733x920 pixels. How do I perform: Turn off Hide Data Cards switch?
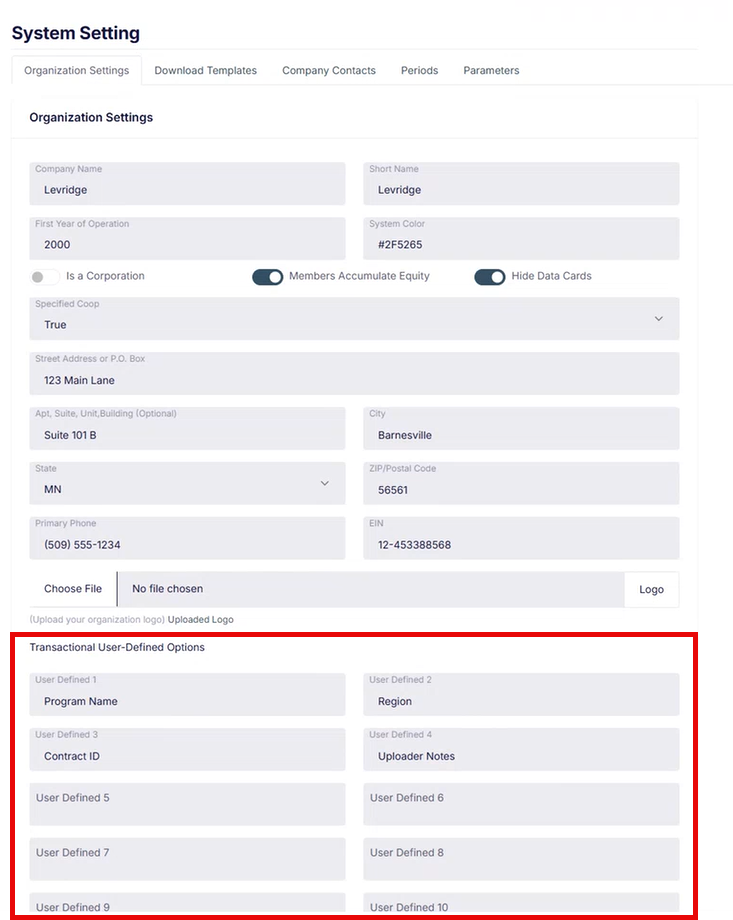(x=490, y=277)
